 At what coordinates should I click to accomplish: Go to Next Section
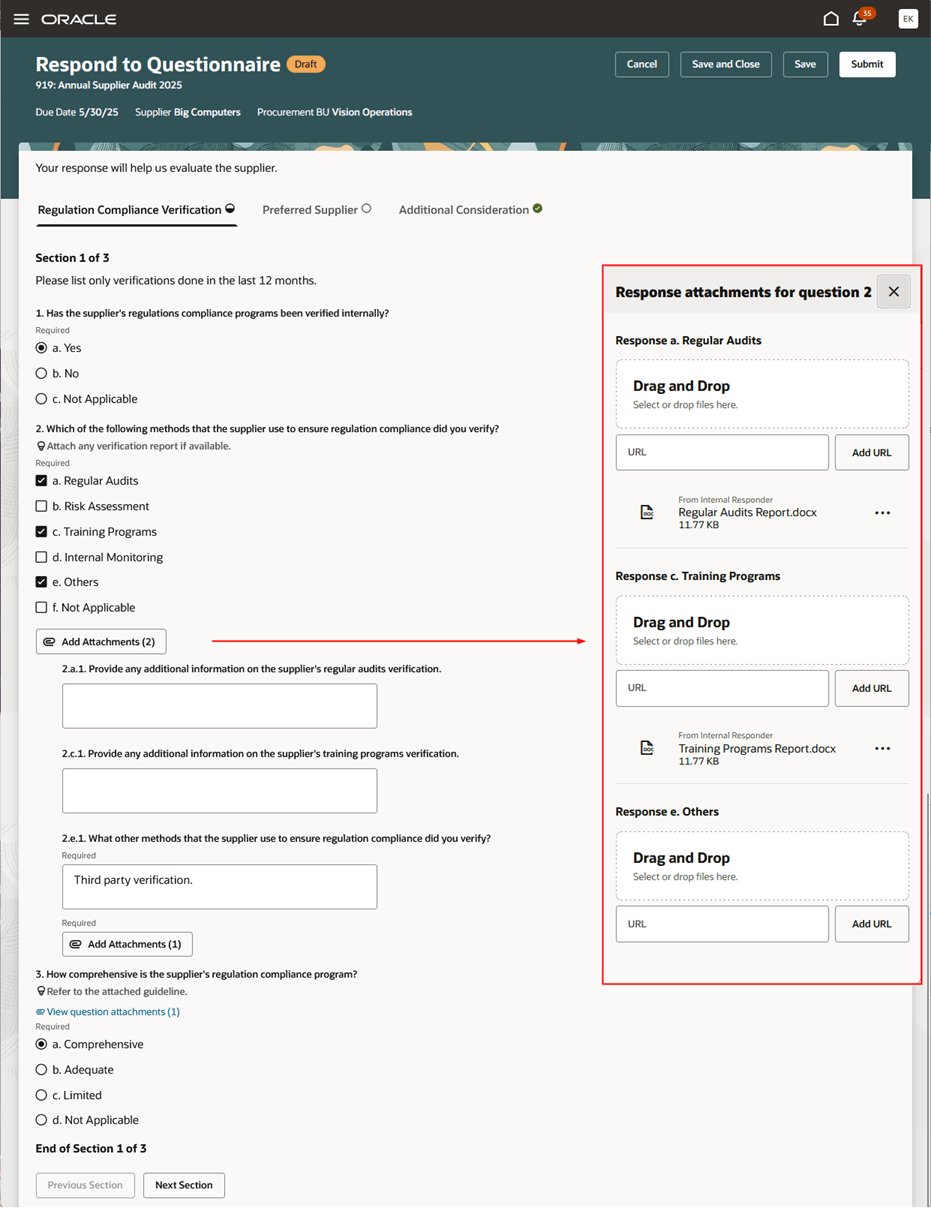click(x=184, y=1185)
